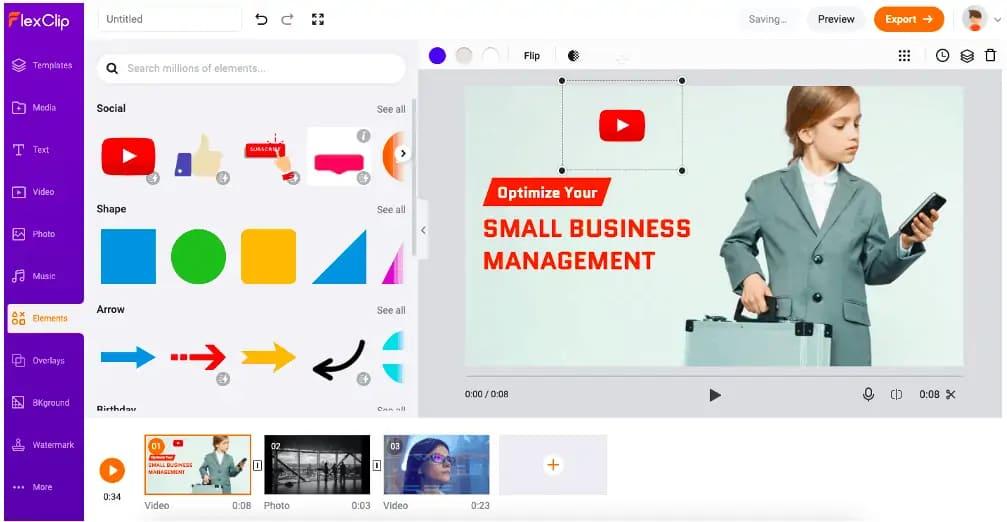Screen dimensions: 1007x522
Task: Add a new storyboard scene
Action: click(x=553, y=465)
